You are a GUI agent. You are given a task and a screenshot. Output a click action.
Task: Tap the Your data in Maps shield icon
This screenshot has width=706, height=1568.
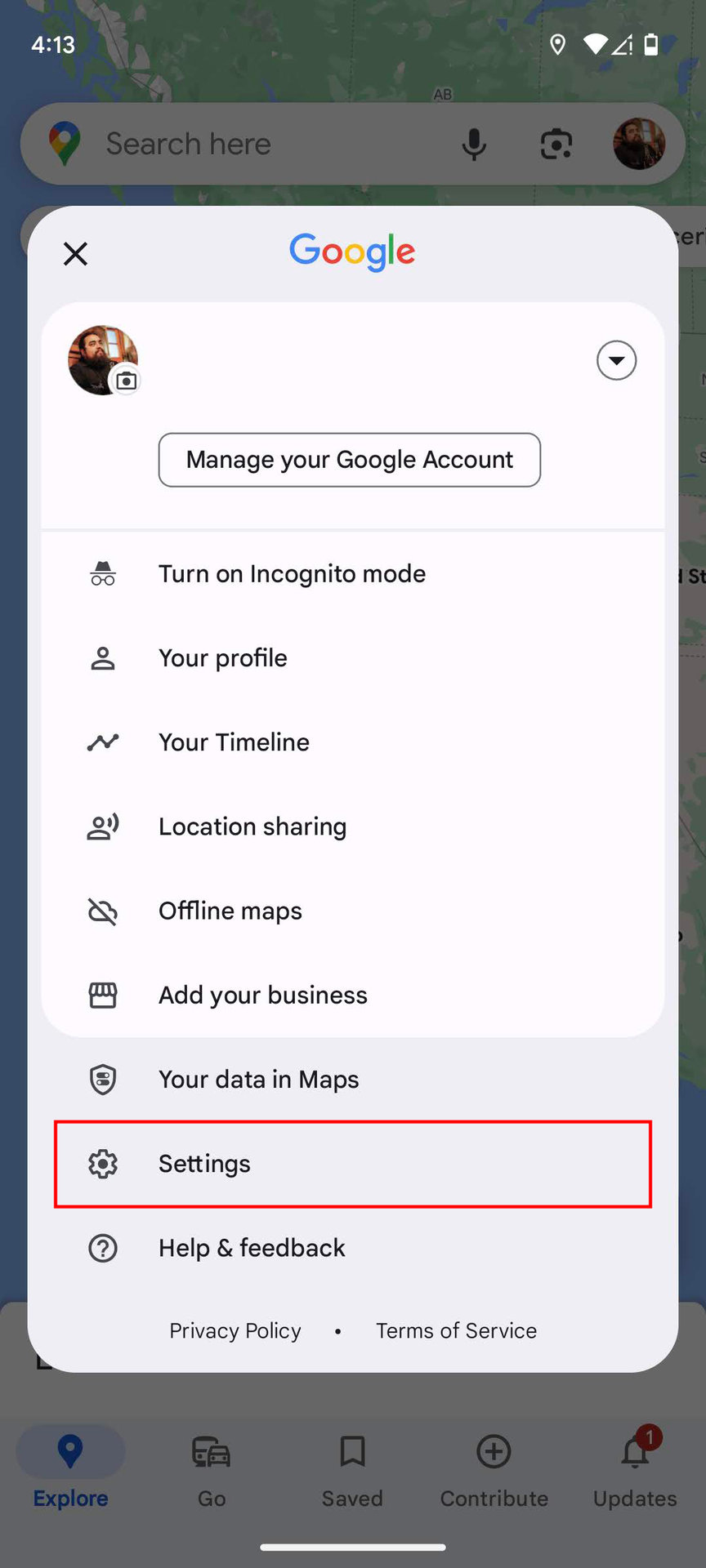[x=103, y=1080]
